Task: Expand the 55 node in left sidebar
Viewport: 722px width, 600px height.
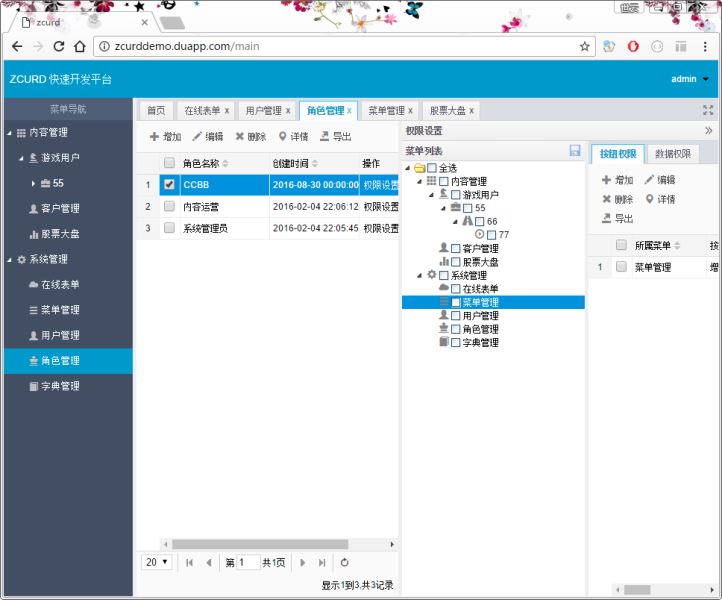Action: [33, 183]
